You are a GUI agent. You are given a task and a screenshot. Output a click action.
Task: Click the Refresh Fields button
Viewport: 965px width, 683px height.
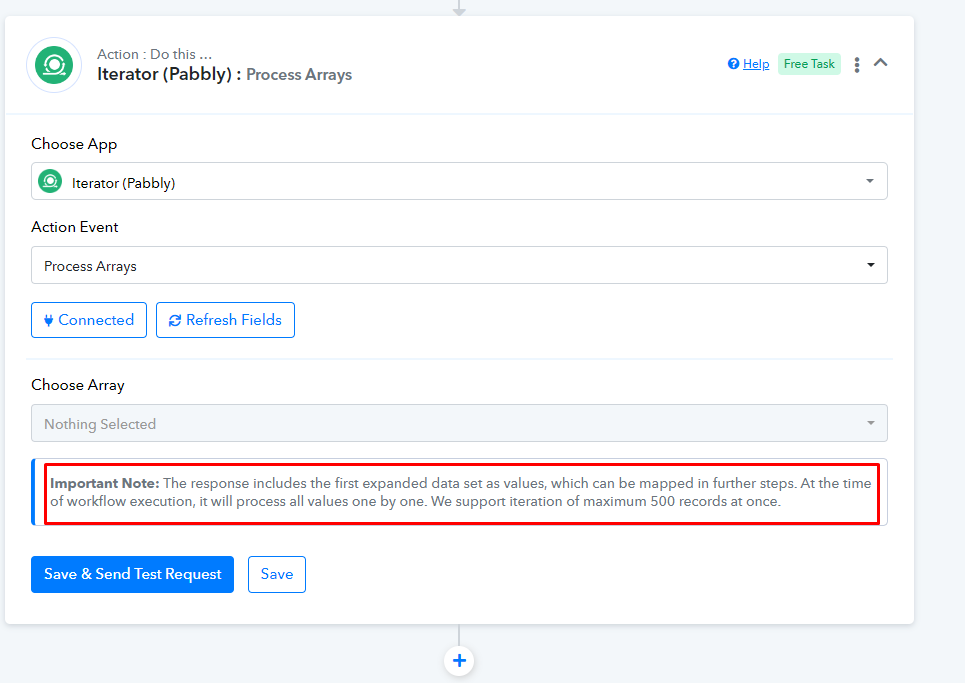[x=225, y=320]
